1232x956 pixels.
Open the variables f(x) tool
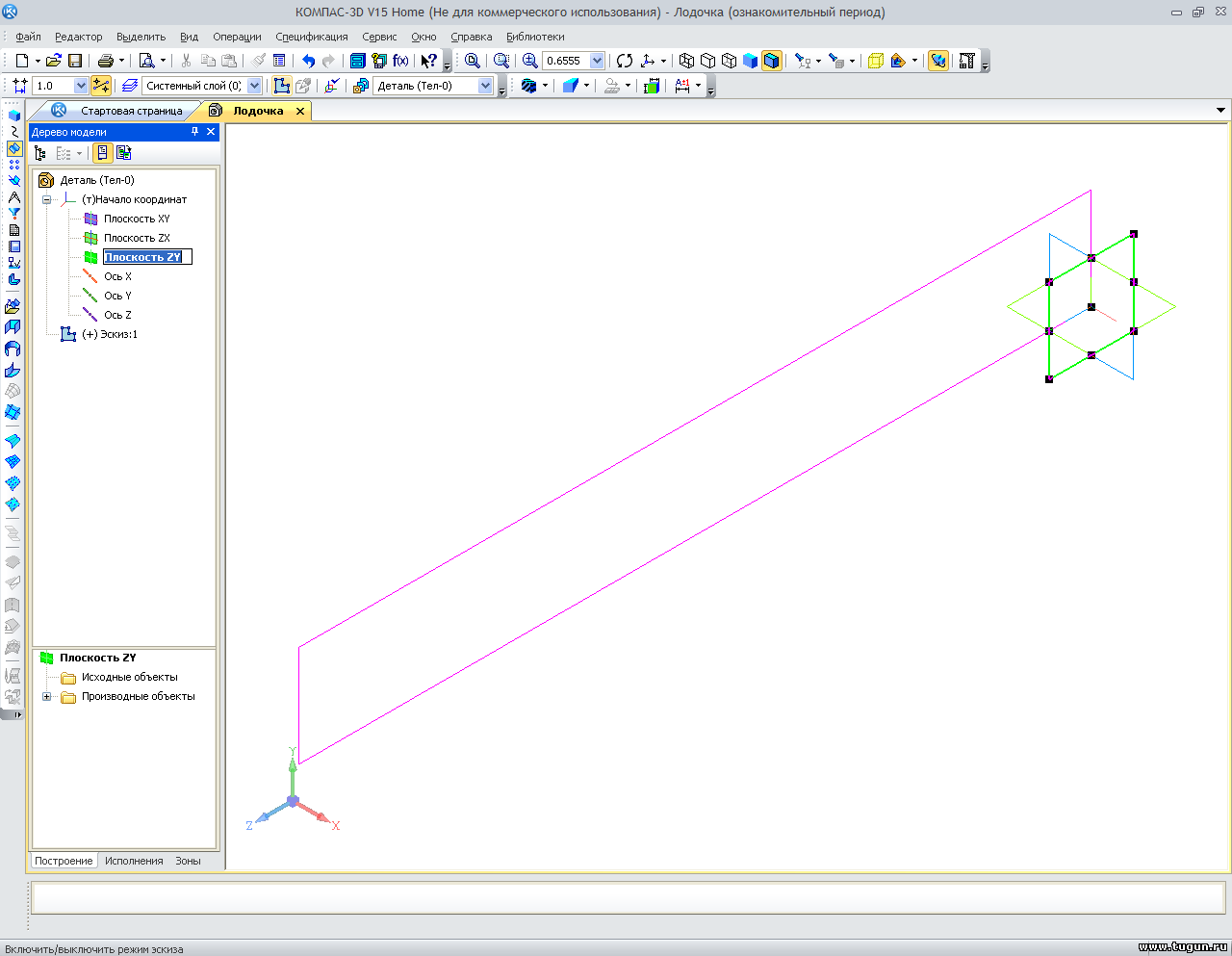click(x=400, y=61)
